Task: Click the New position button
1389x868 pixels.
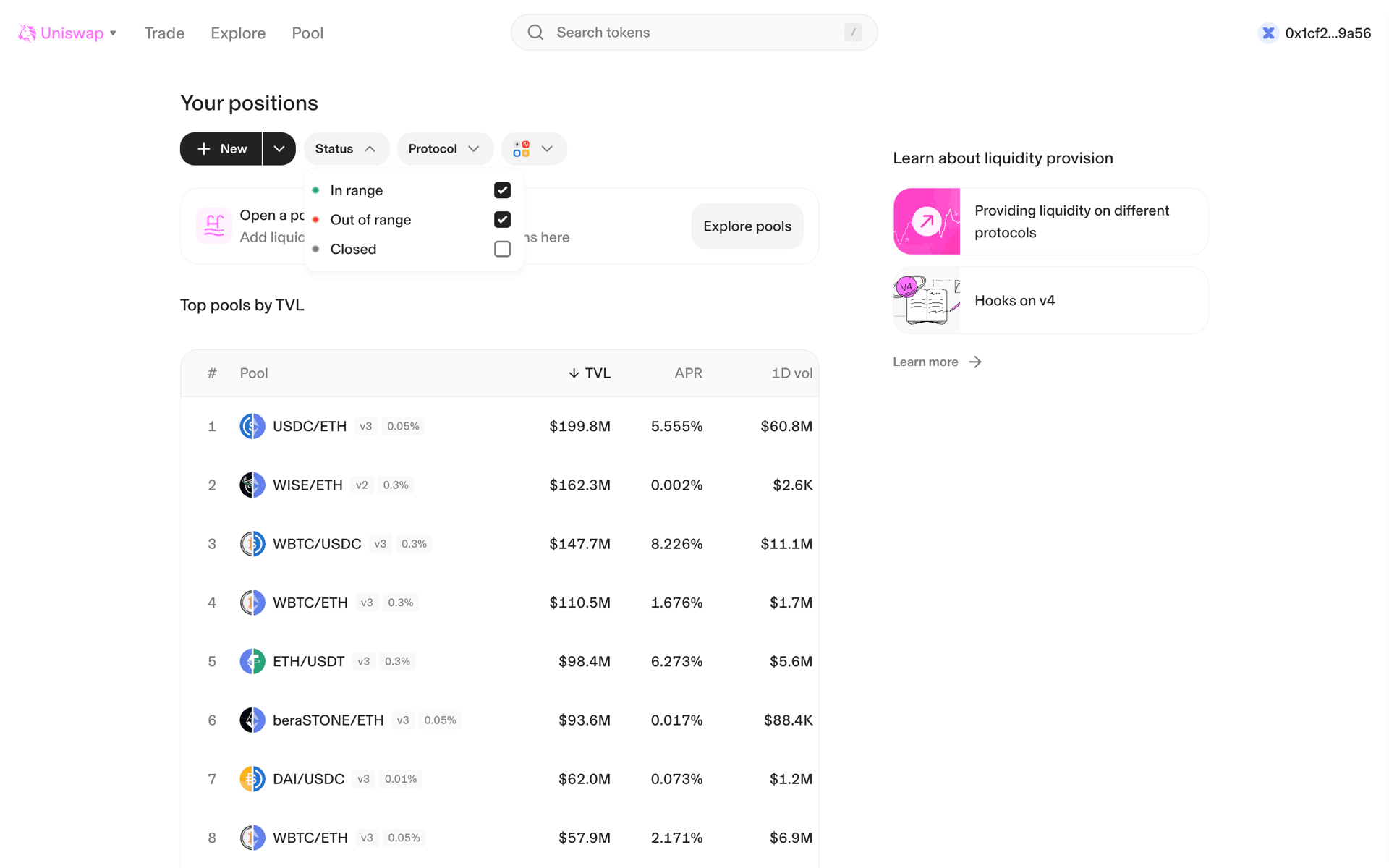Action: tap(221, 149)
